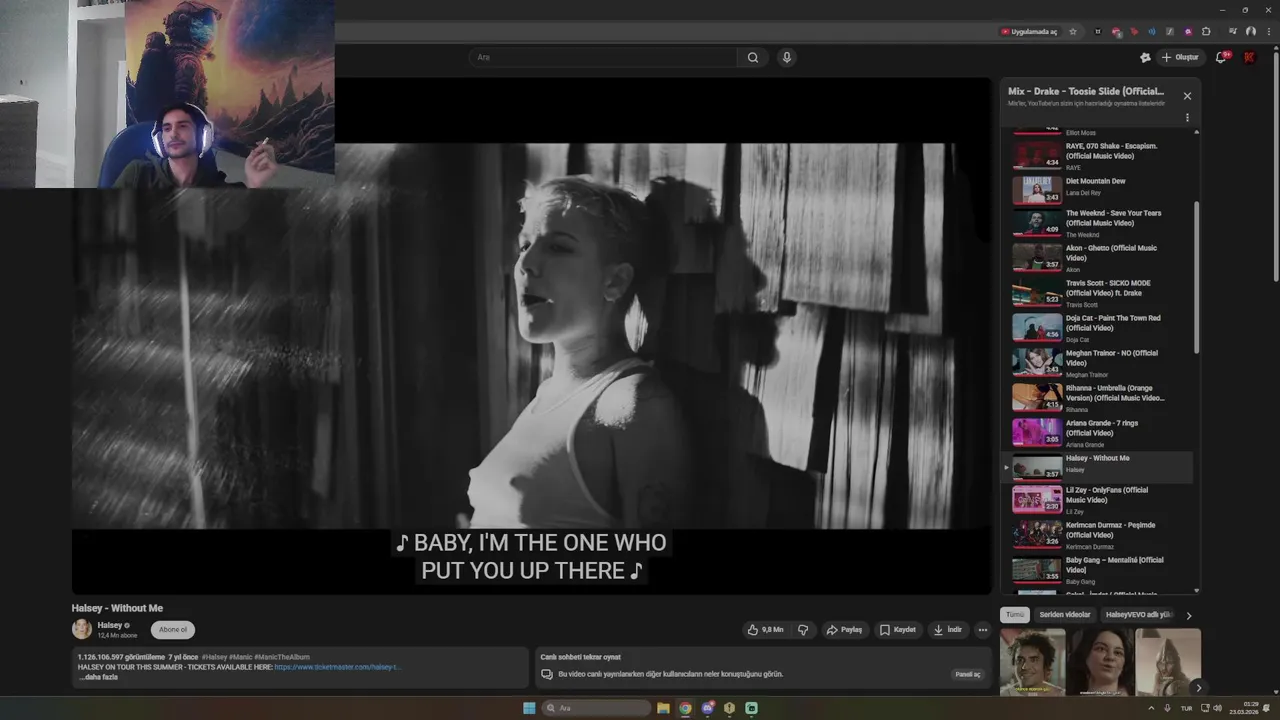Screen dimensions: 1280x720
Task: Open chat replay with 'Paneli aç'
Action: 968,674
